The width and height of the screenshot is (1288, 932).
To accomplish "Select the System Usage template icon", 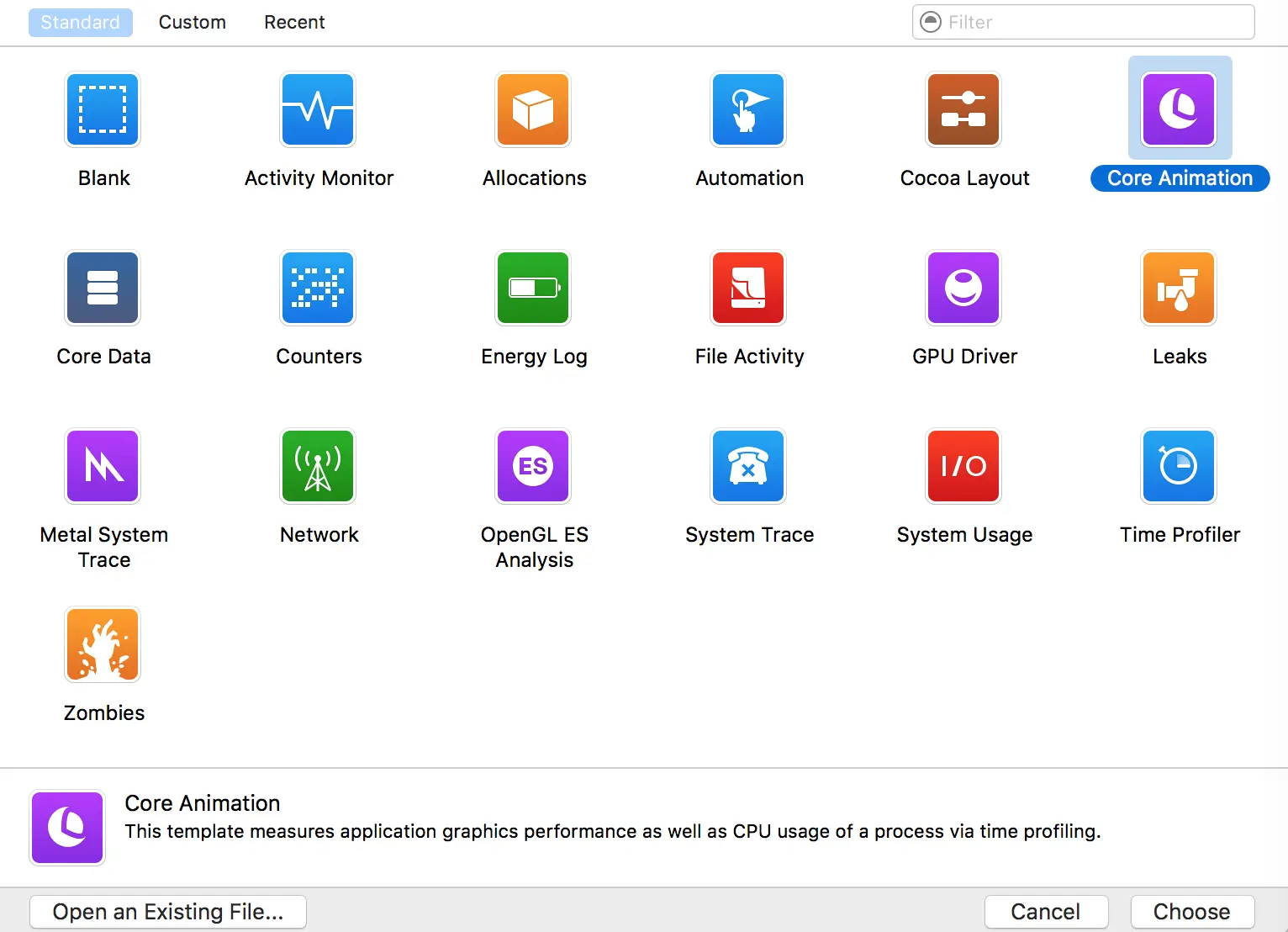I will pyautogui.click(x=963, y=466).
